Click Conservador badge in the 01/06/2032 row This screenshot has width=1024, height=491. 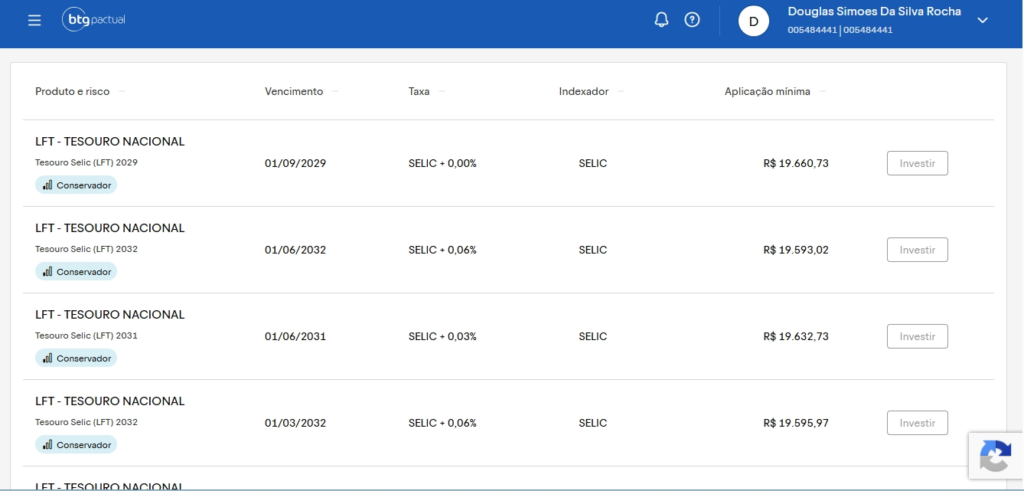click(76, 272)
